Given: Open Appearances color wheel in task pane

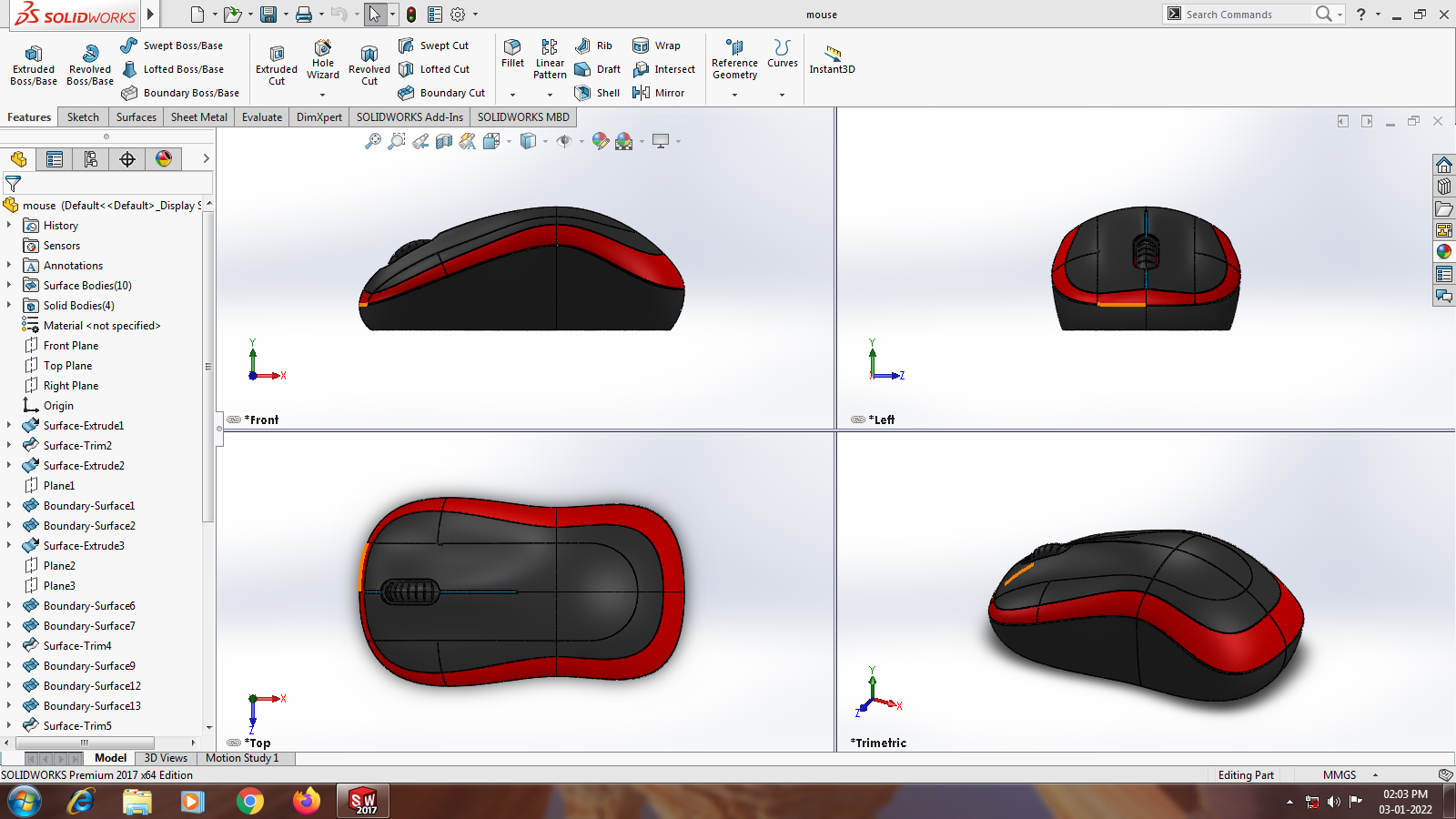Looking at the screenshot, I should 1444,252.
